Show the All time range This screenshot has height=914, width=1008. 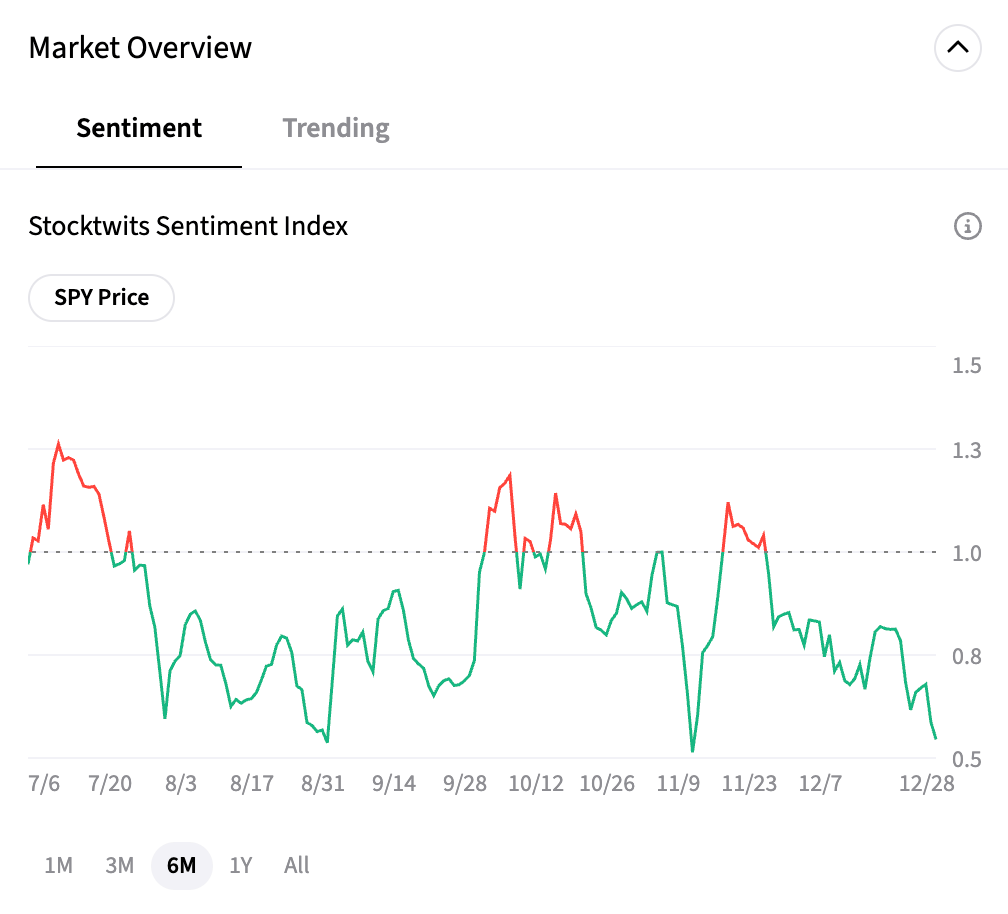pos(297,865)
